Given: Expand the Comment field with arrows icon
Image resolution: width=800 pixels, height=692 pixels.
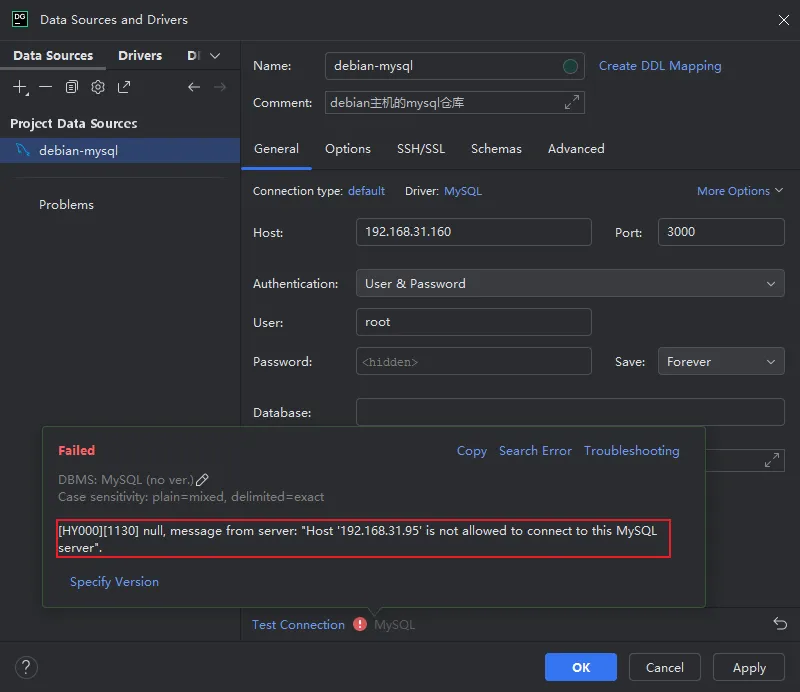Looking at the screenshot, I should (572, 103).
